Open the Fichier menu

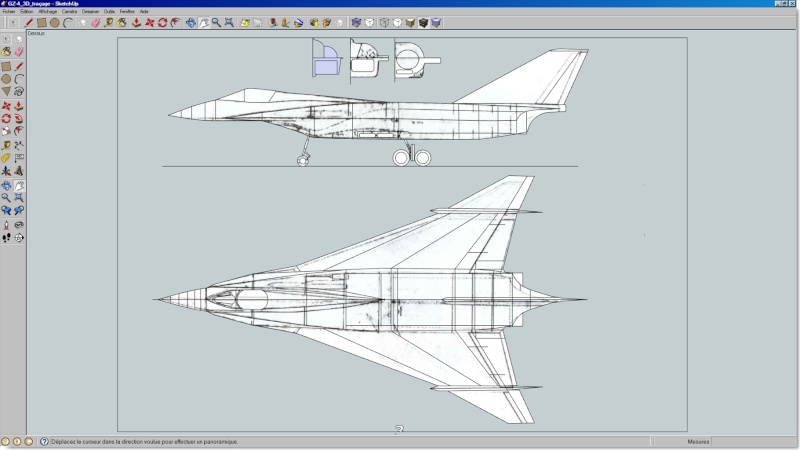(9, 11)
